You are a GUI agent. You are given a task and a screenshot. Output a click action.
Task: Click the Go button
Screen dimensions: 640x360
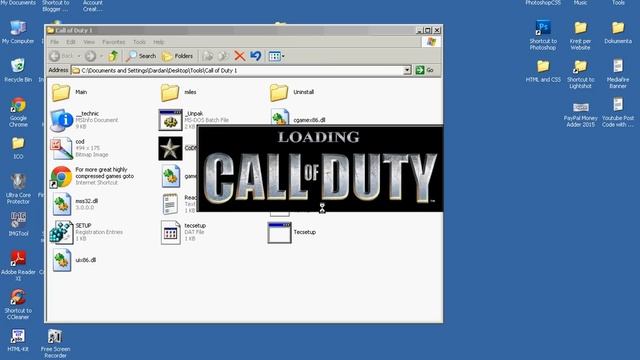click(x=424, y=70)
